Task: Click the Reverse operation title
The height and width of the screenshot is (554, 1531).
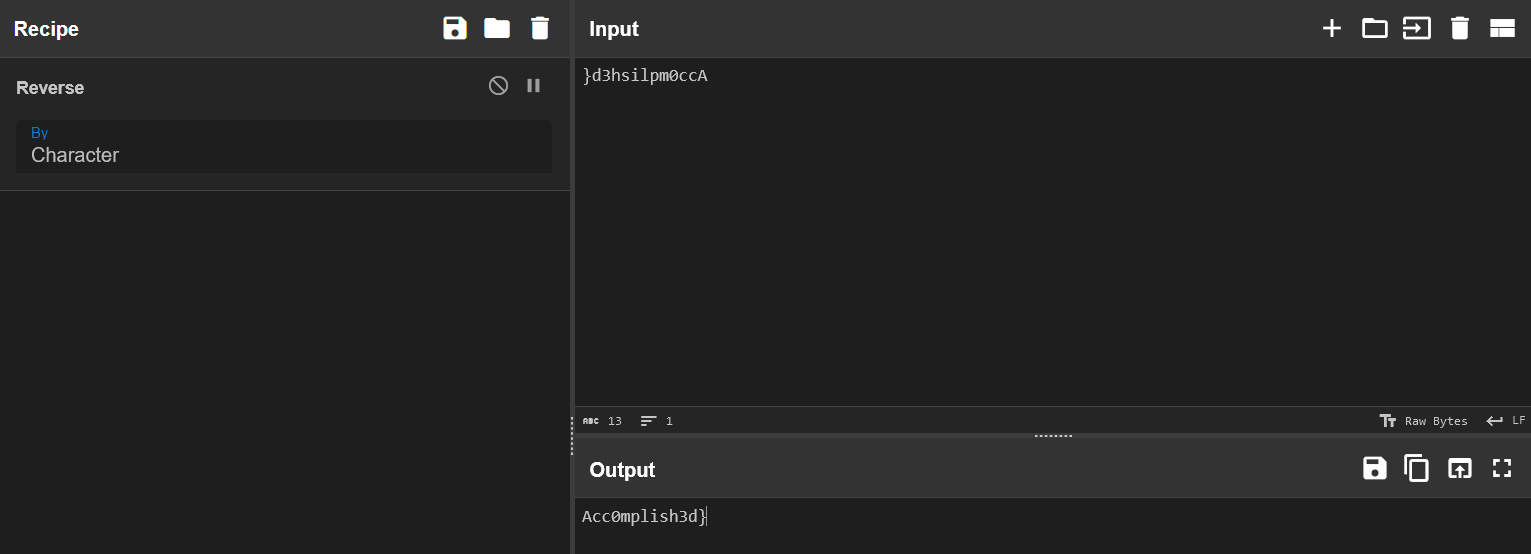Action: pyautogui.click(x=50, y=88)
